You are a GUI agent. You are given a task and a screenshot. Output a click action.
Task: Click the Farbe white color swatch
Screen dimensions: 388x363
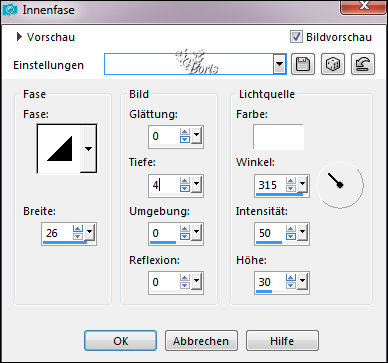pyautogui.click(x=278, y=137)
